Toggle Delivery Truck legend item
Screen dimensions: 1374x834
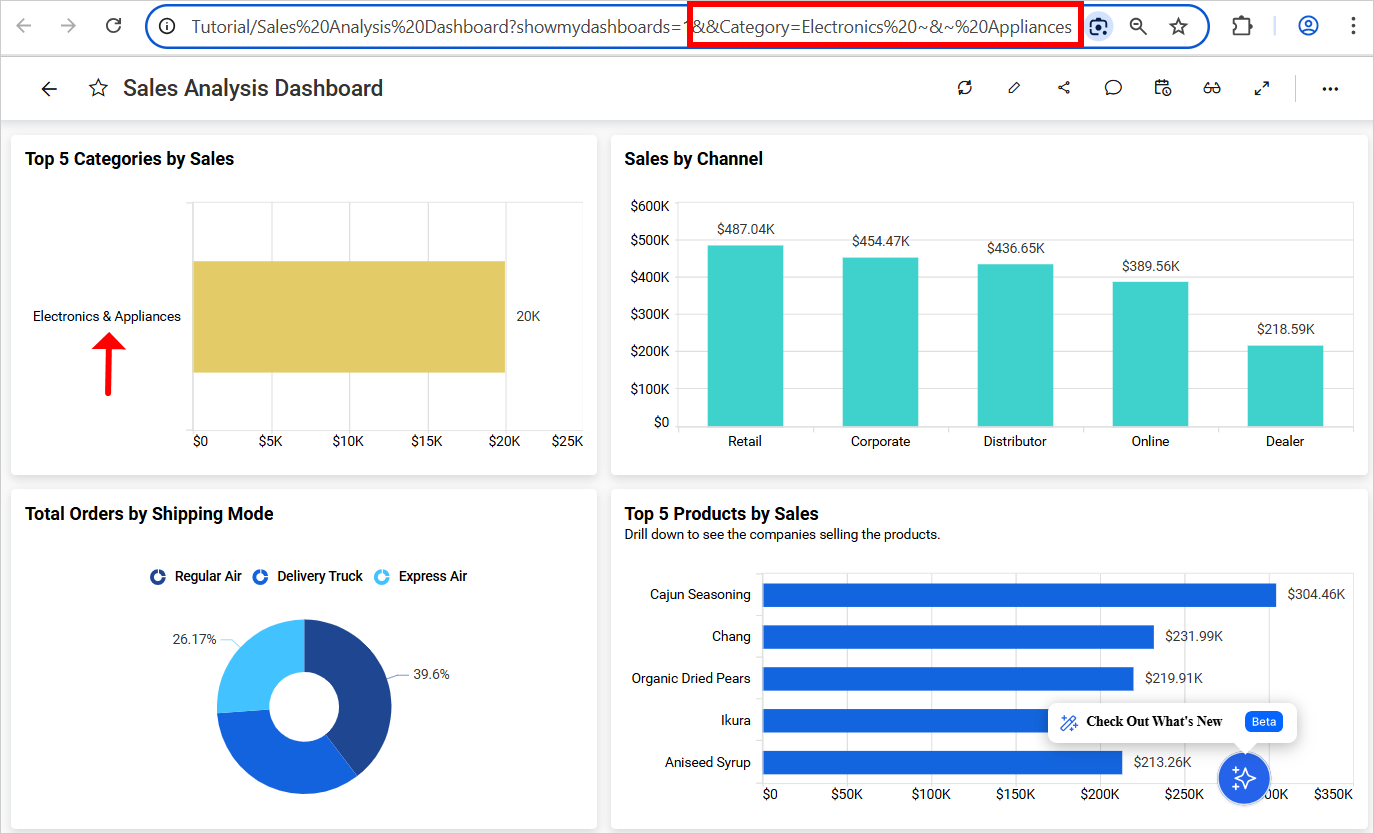tap(308, 576)
